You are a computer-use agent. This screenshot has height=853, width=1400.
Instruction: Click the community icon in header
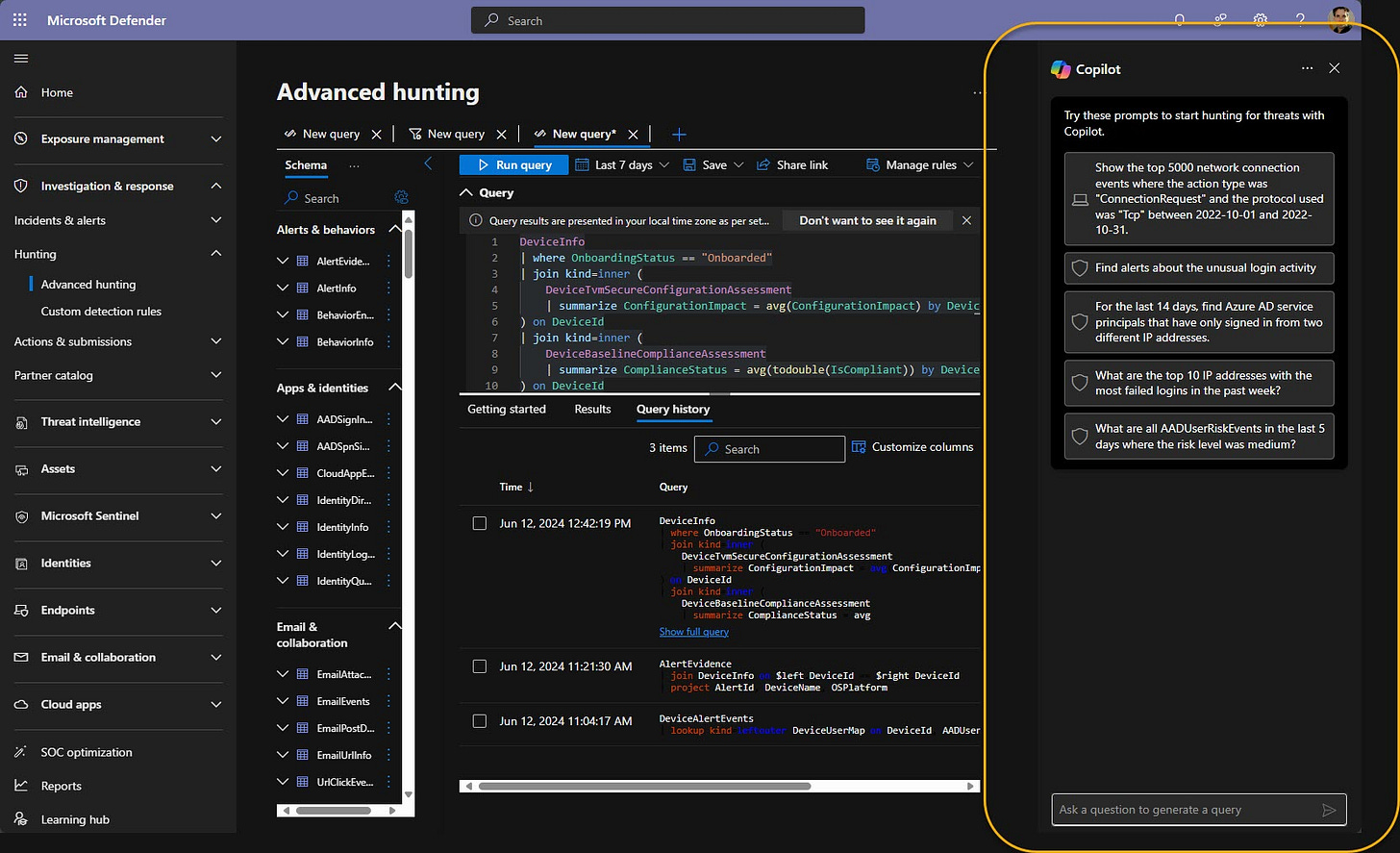click(x=1220, y=20)
